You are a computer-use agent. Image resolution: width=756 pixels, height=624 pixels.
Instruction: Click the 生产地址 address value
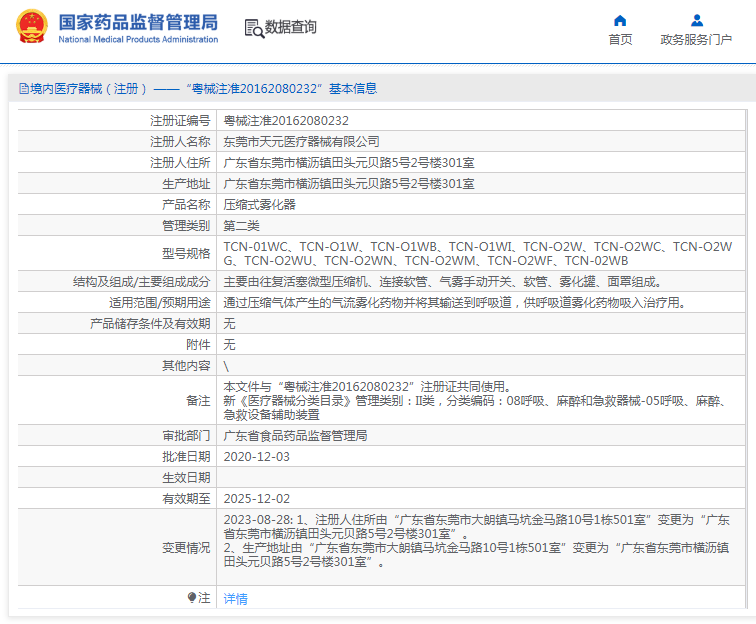click(349, 184)
